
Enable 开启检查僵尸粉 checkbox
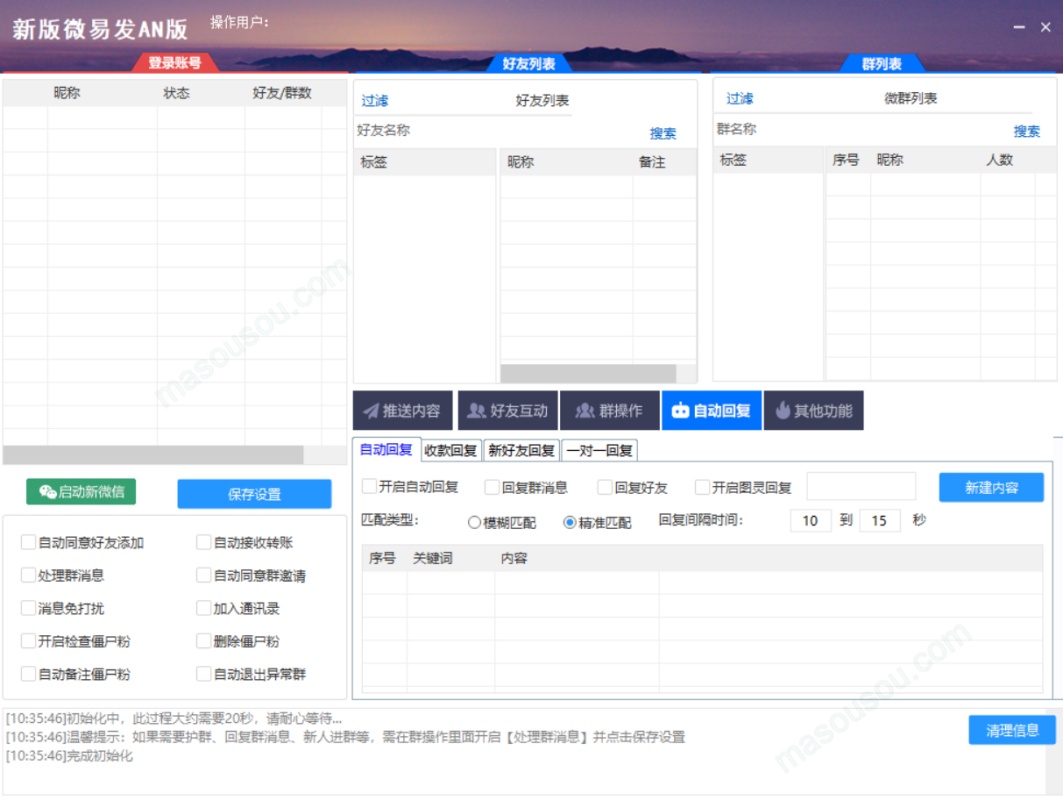coord(28,641)
